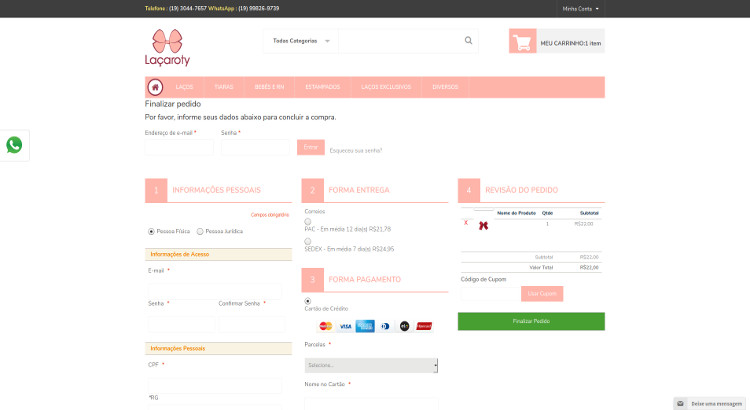Open Deixe uma mensagem chat widget

coord(710,404)
